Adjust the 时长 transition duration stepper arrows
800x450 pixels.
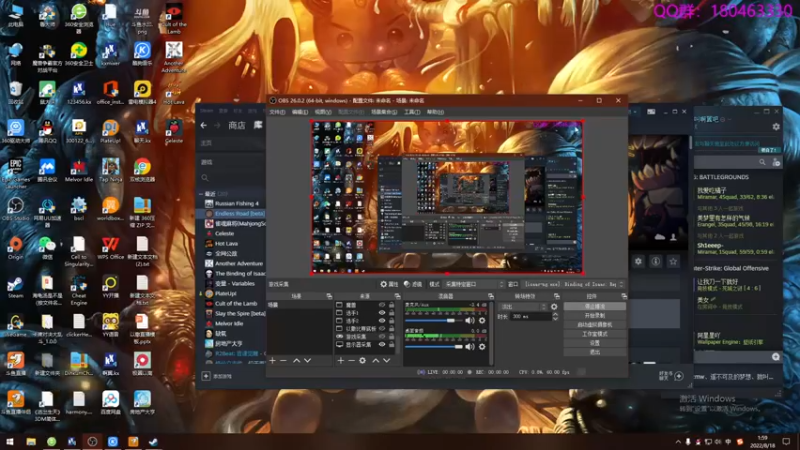[555, 316]
